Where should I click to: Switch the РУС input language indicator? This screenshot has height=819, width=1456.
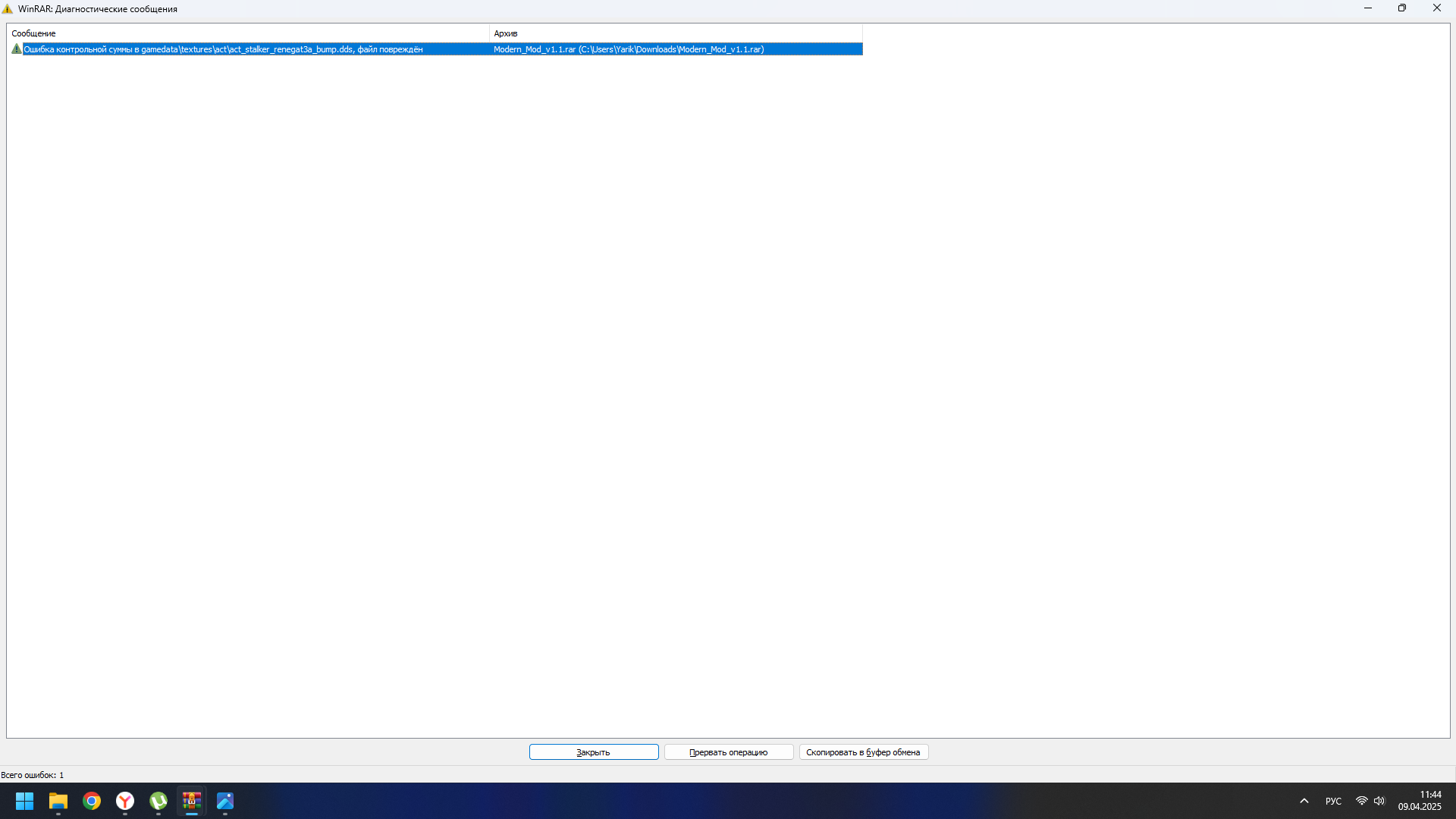(1333, 801)
